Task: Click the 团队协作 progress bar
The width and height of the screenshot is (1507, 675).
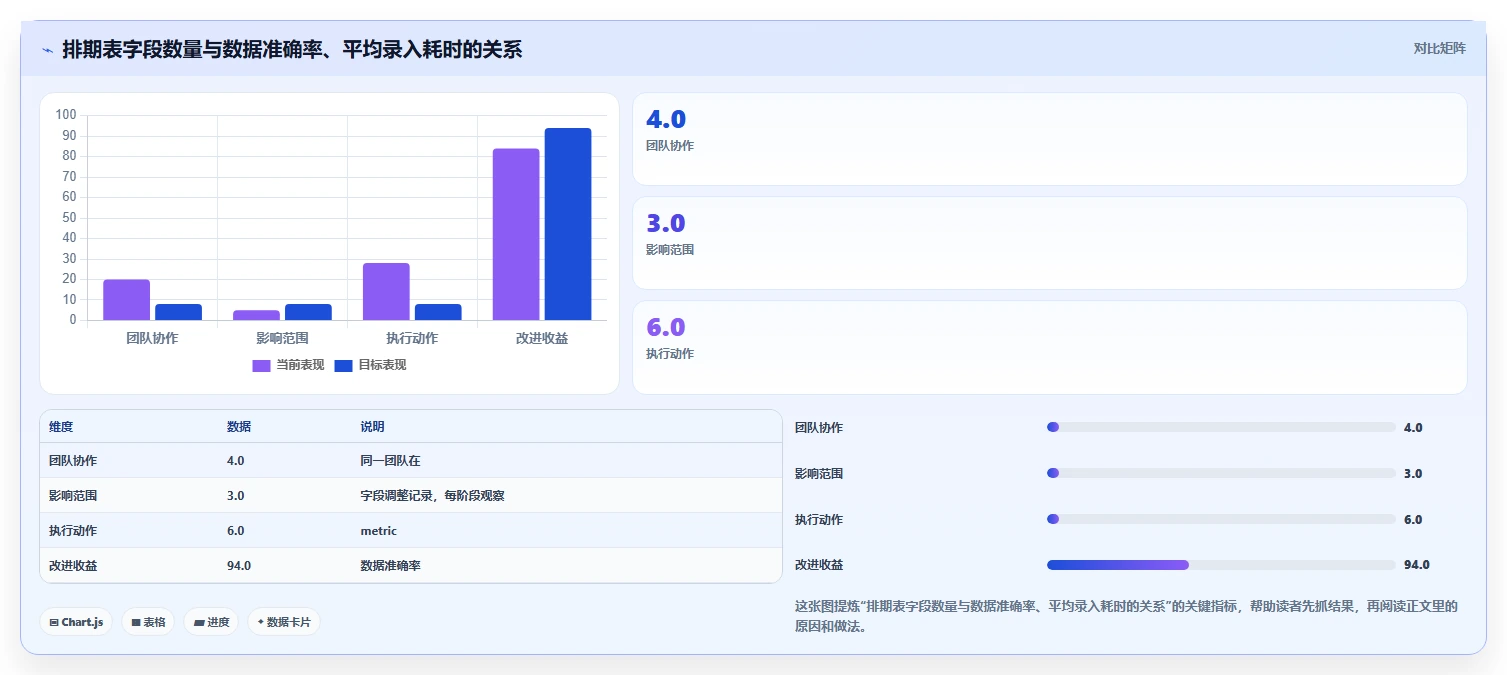Action: (x=1221, y=427)
